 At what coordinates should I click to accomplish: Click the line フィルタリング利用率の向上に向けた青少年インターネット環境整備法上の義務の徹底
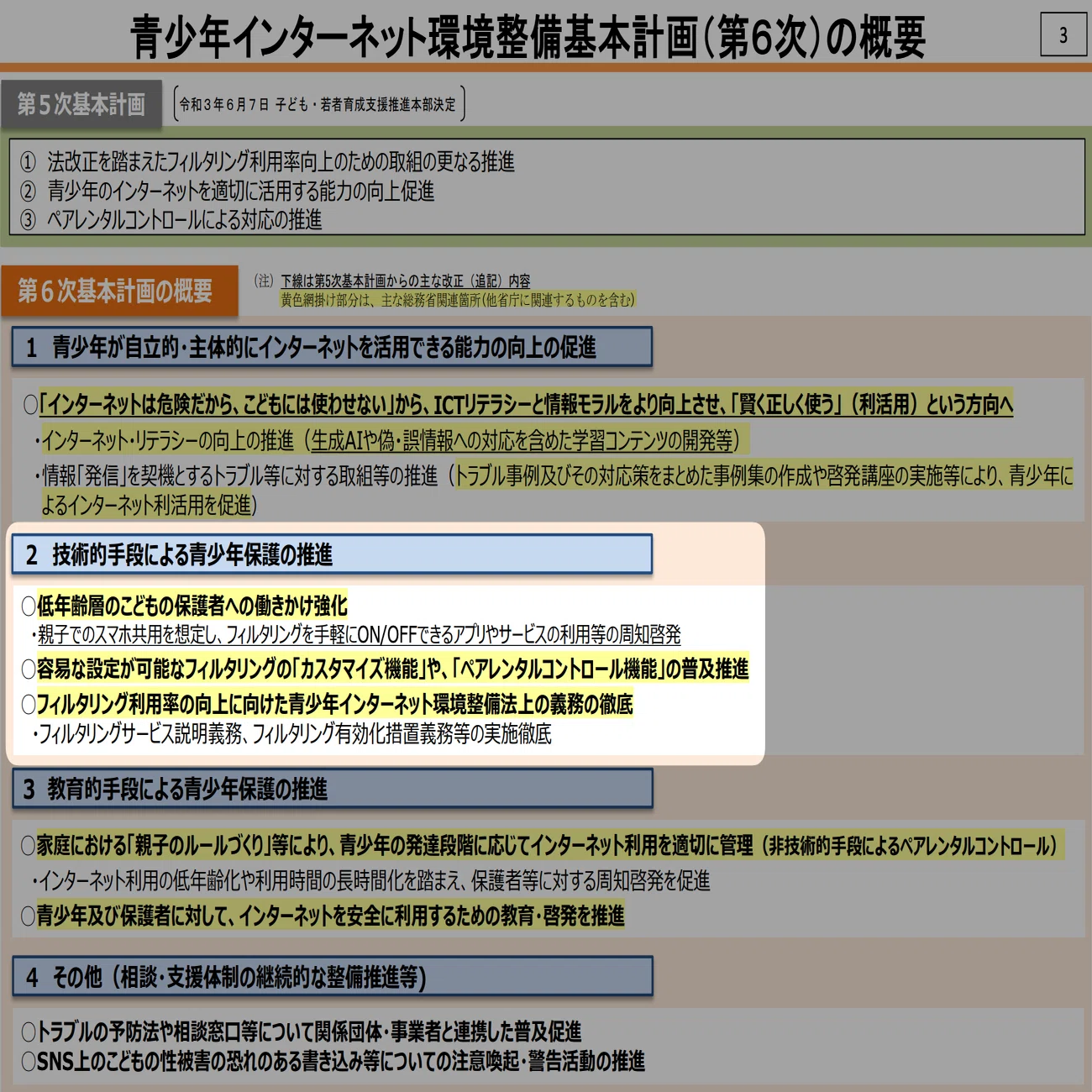(328, 703)
